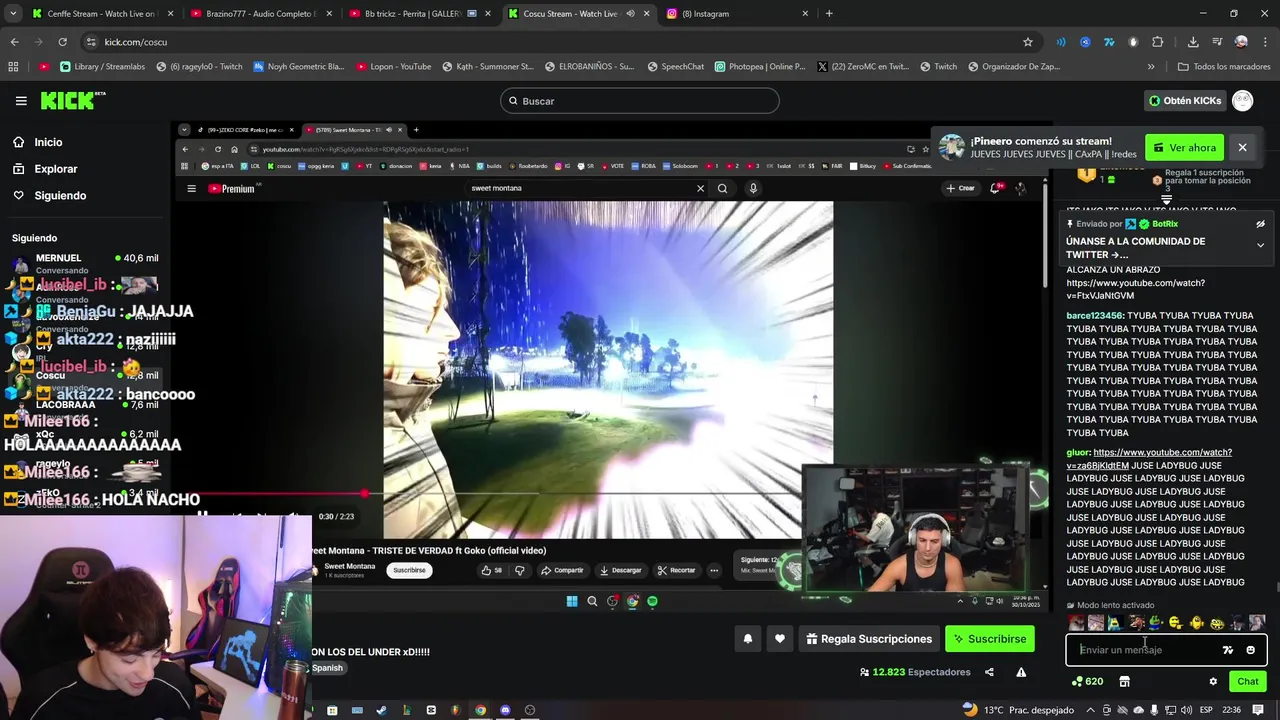Switch ESP keyboard language indicator
Screen dimensions: 1280x720
tap(1206, 710)
